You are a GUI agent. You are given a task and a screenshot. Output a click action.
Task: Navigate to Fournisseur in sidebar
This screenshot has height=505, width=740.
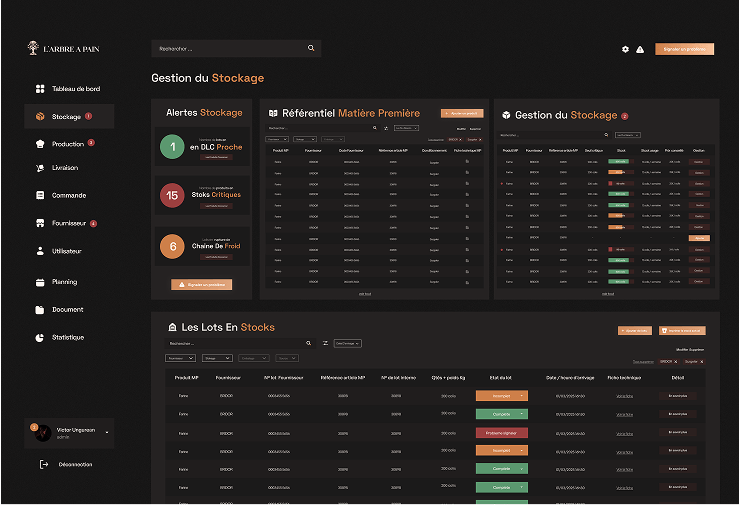pyautogui.click(x=69, y=223)
